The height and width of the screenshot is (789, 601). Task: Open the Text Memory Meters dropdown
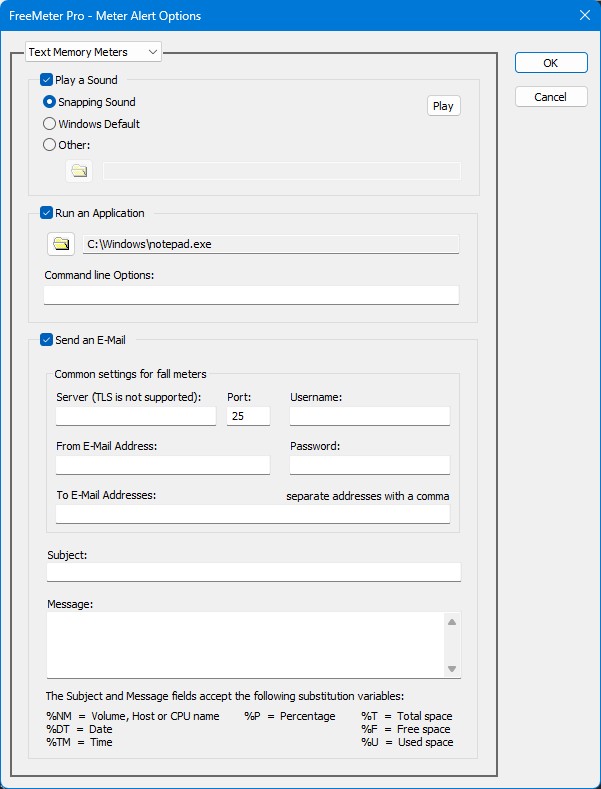click(92, 51)
